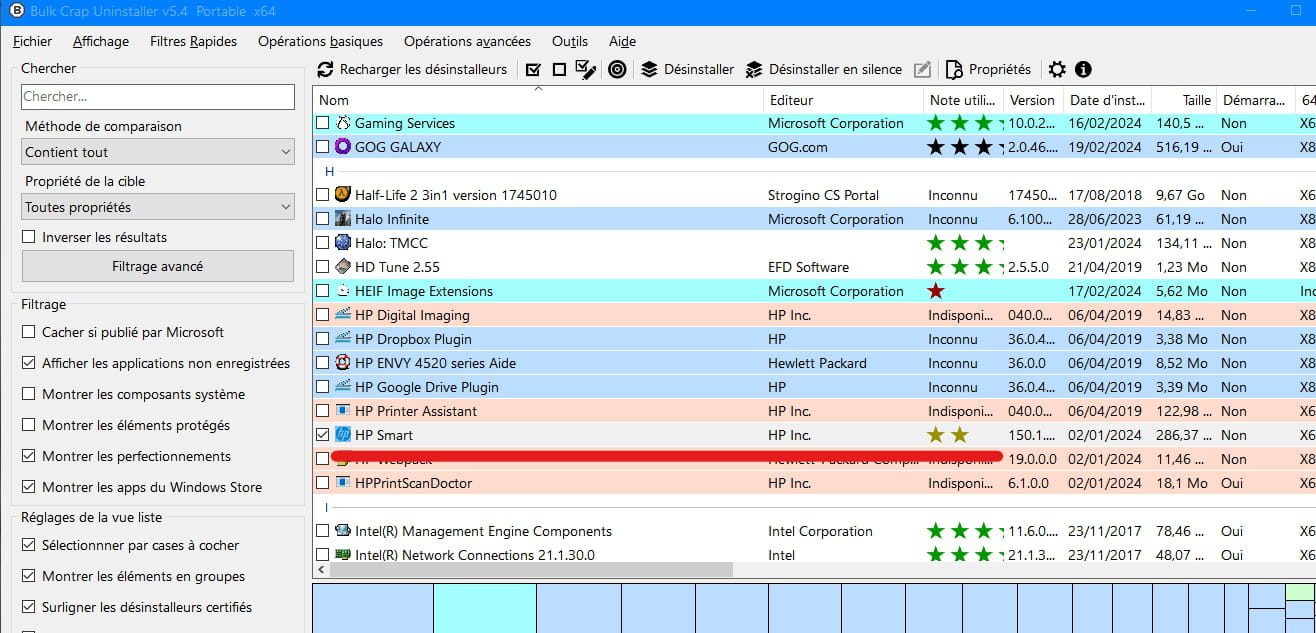
Task: Click the HPPrintScanDoctor app icon
Action: coord(343,483)
